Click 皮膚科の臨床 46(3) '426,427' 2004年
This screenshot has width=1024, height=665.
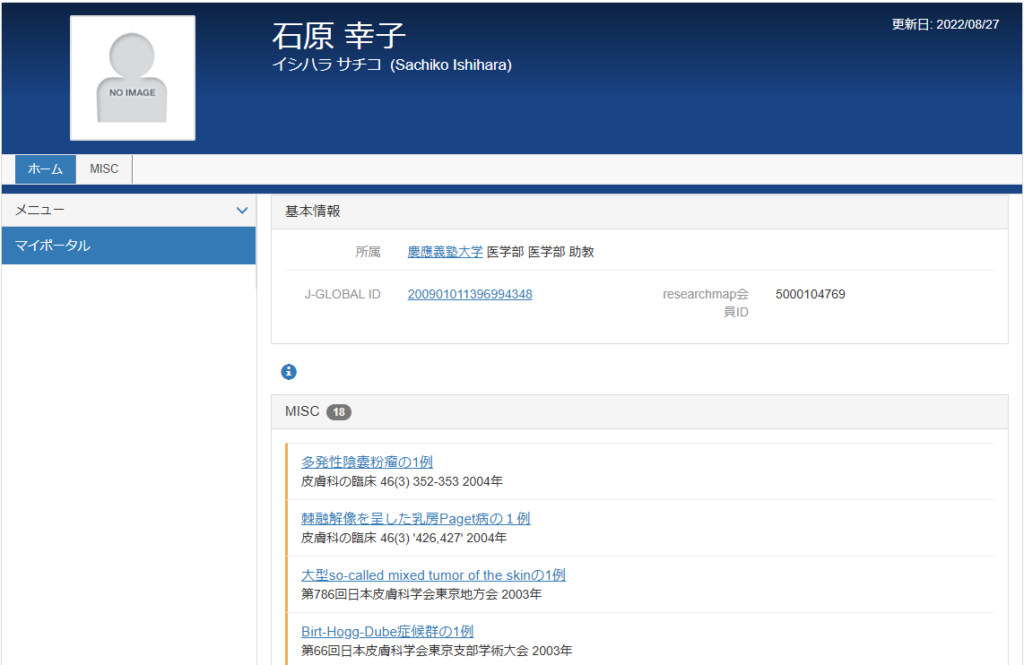pyautogui.click(x=404, y=538)
